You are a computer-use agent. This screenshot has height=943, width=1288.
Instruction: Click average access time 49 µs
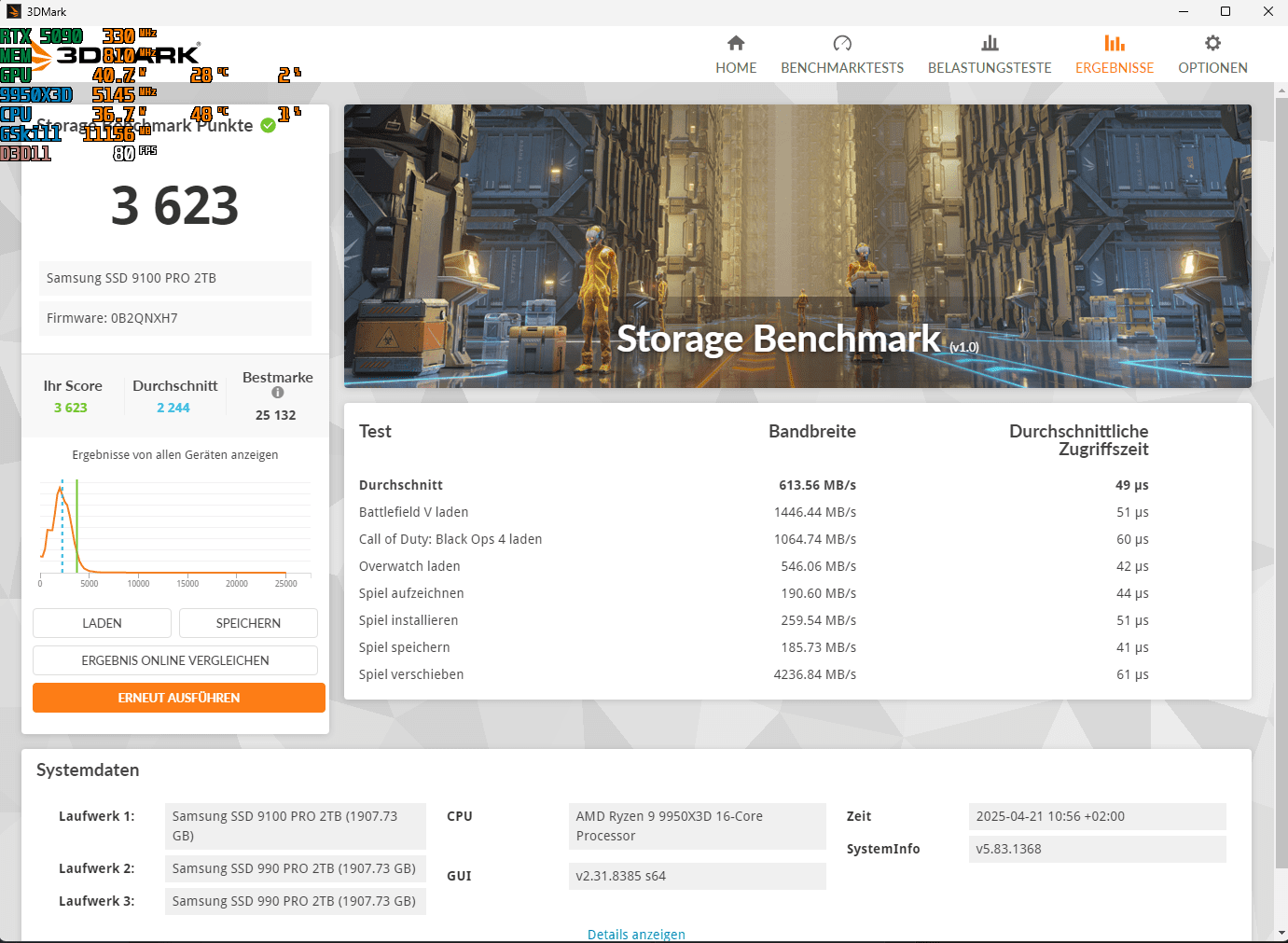pos(1132,485)
